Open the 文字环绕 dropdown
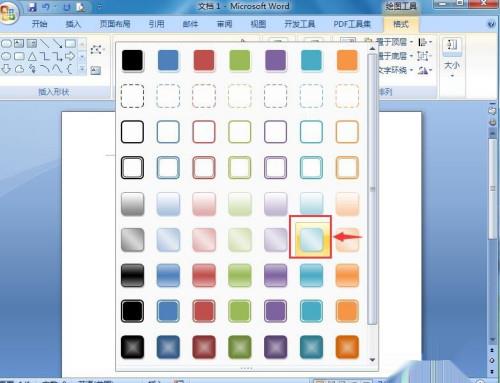 [x=395, y=70]
